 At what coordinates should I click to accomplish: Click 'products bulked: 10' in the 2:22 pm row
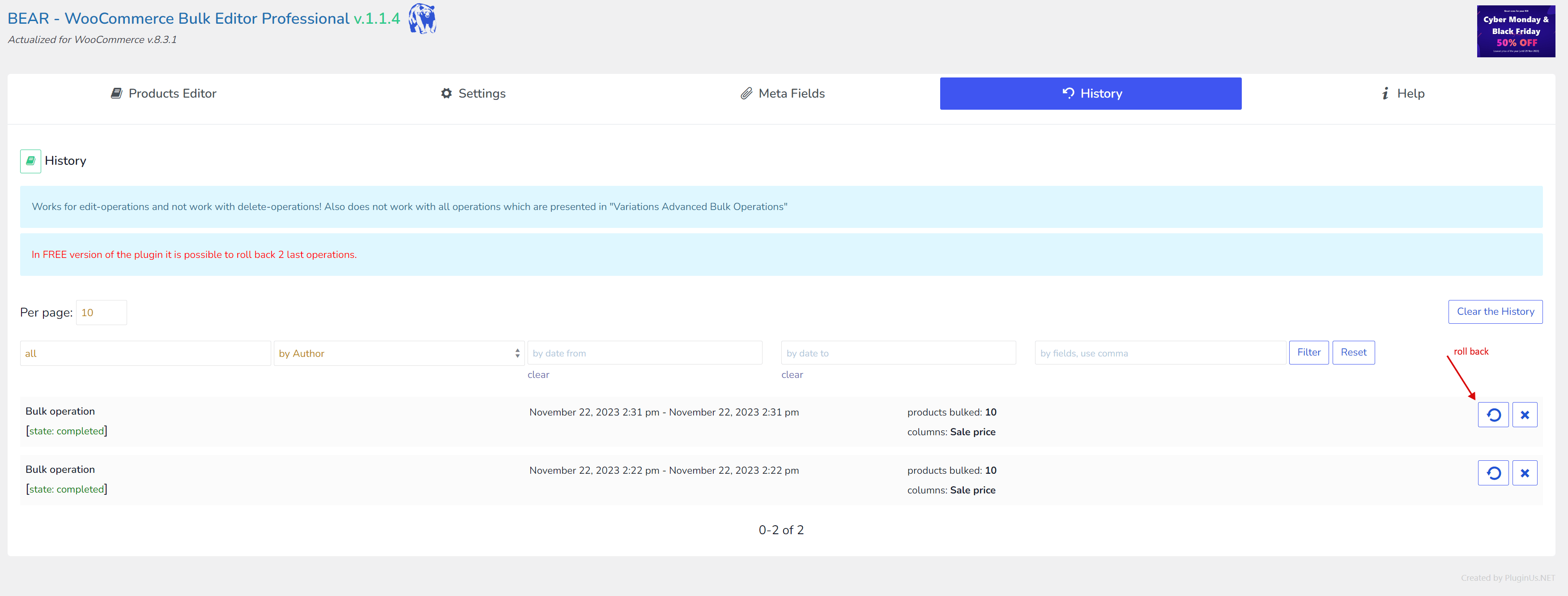click(951, 471)
